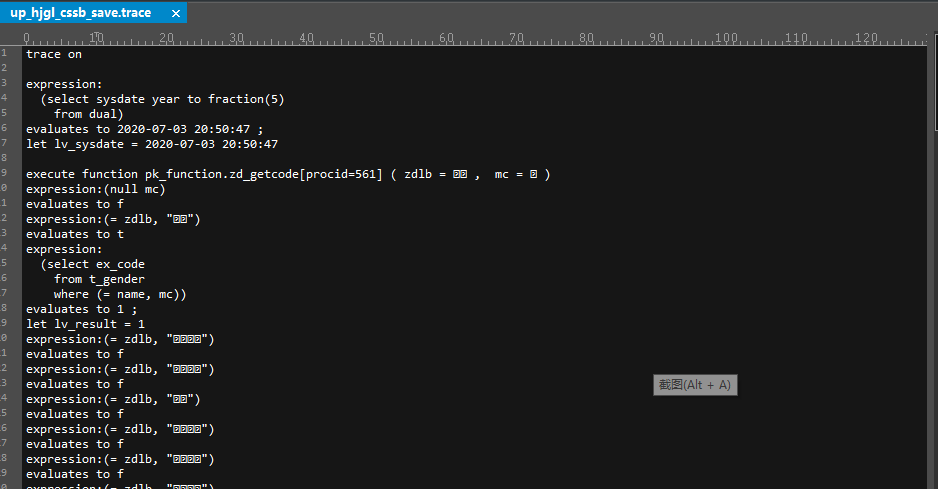938x489 pixels.
Task: Click the "evaluates to t" line
Action: (x=75, y=234)
